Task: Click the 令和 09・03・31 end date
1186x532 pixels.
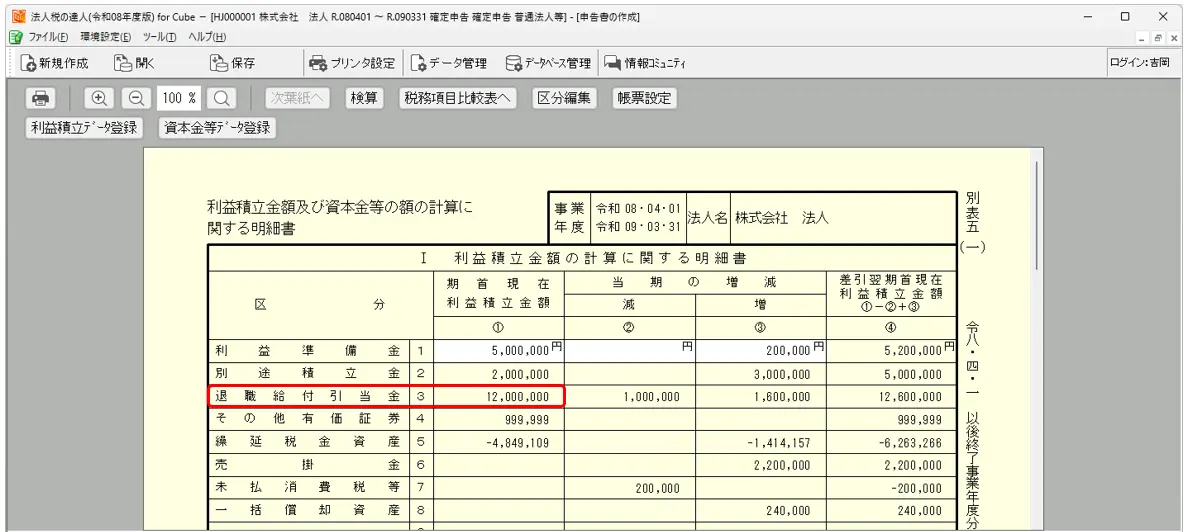Action: tap(638, 226)
